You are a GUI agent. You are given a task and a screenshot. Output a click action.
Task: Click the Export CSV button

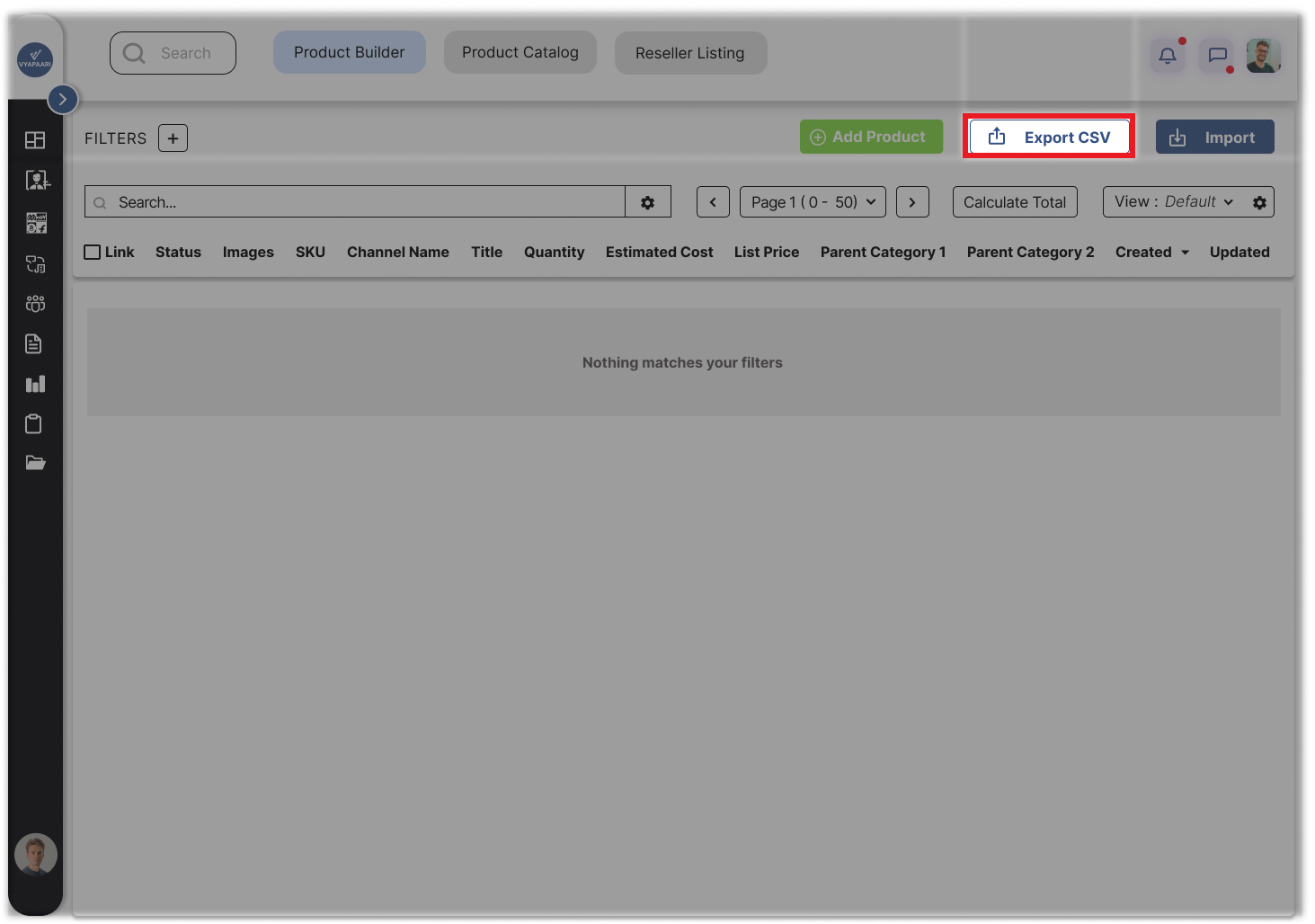[1048, 138]
